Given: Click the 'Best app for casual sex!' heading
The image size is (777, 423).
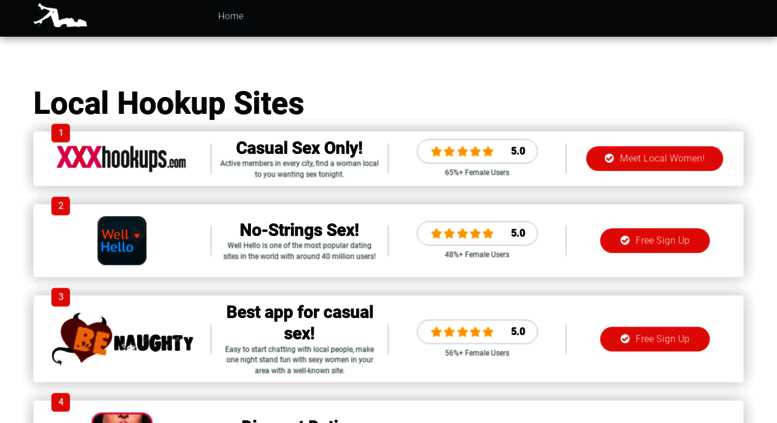Looking at the screenshot, I should pos(299,322).
